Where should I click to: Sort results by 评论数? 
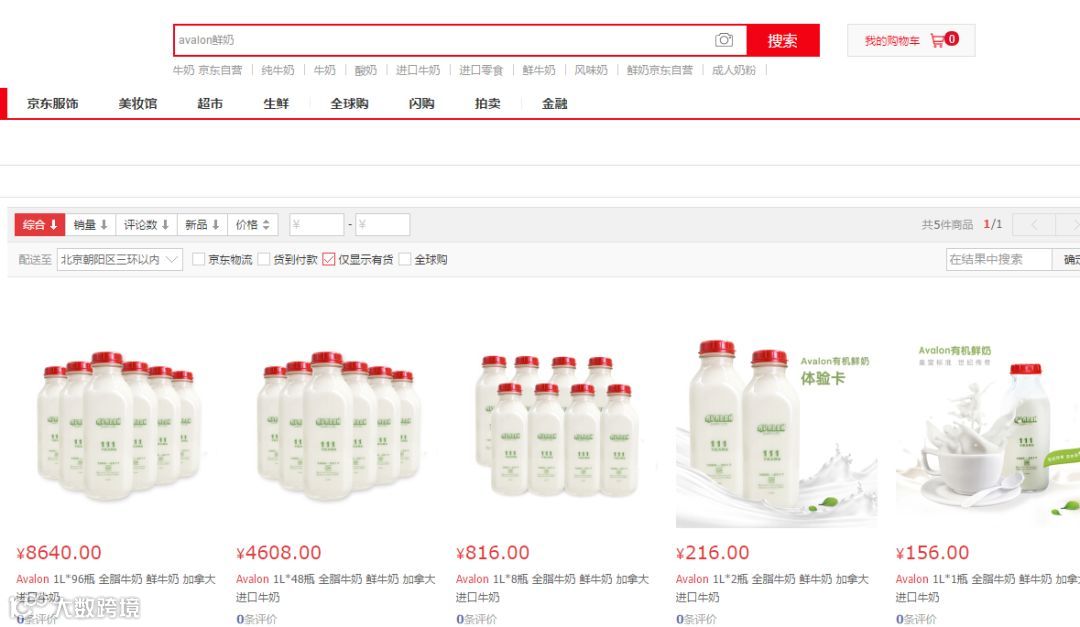pyautogui.click(x=146, y=225)
